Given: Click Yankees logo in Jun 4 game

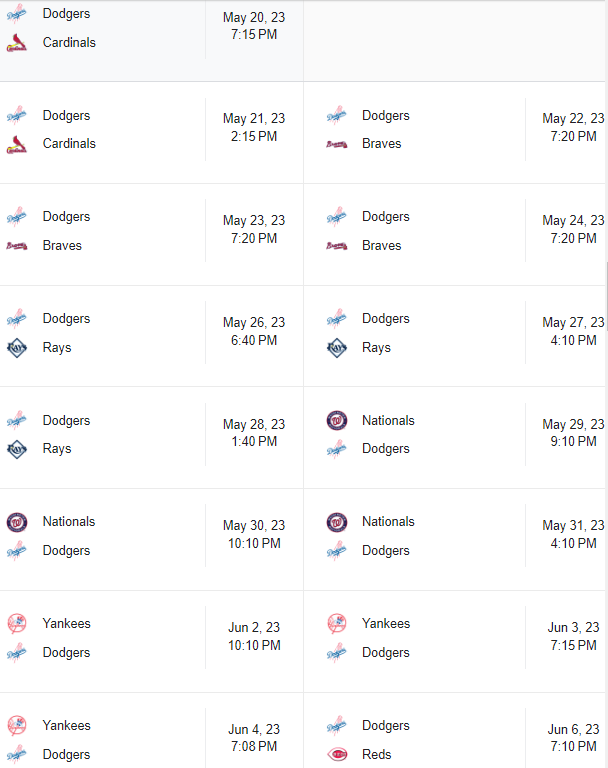Looking at the screenshot, I should pos(17,726).
